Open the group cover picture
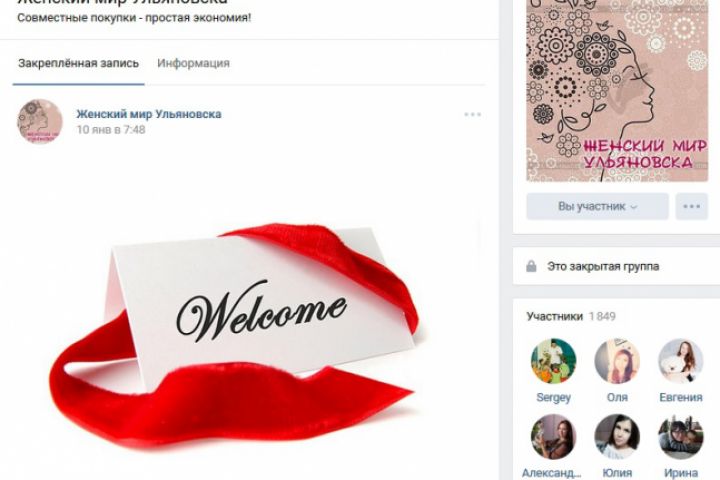This screenshot has height=480, width=720. tap(617, 90)
